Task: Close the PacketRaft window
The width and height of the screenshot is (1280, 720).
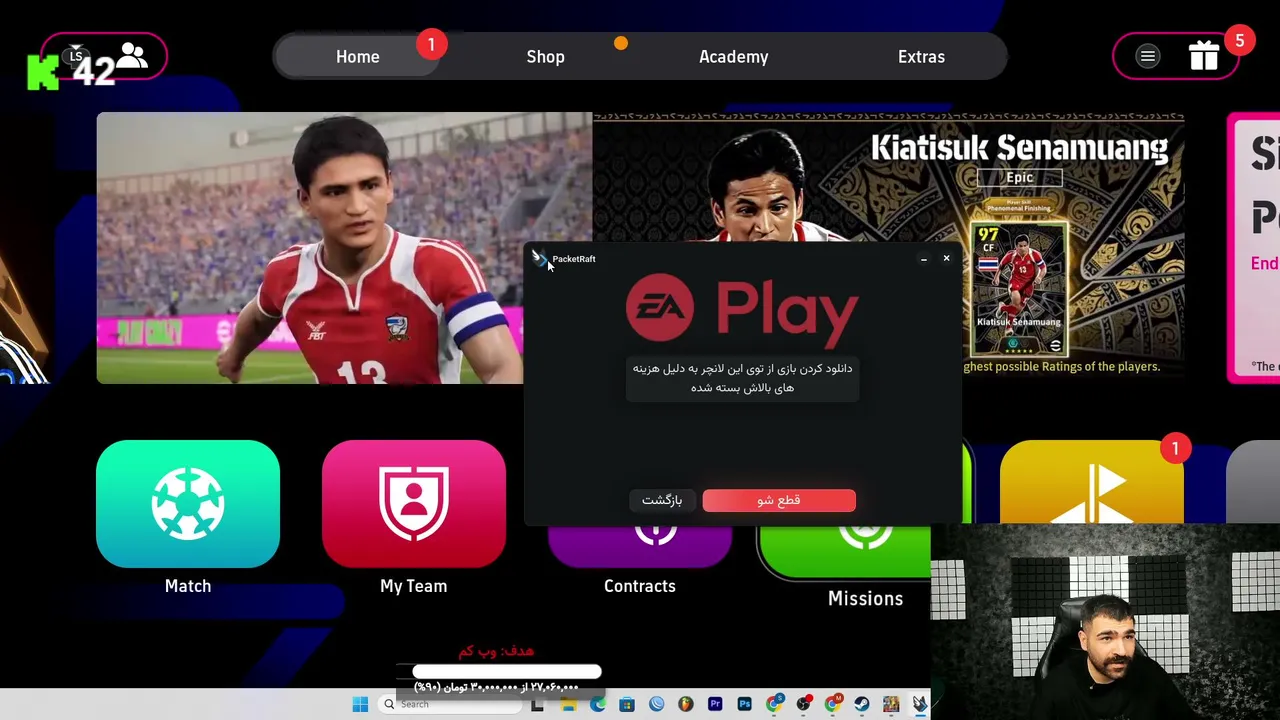Action: coord(946,259)
